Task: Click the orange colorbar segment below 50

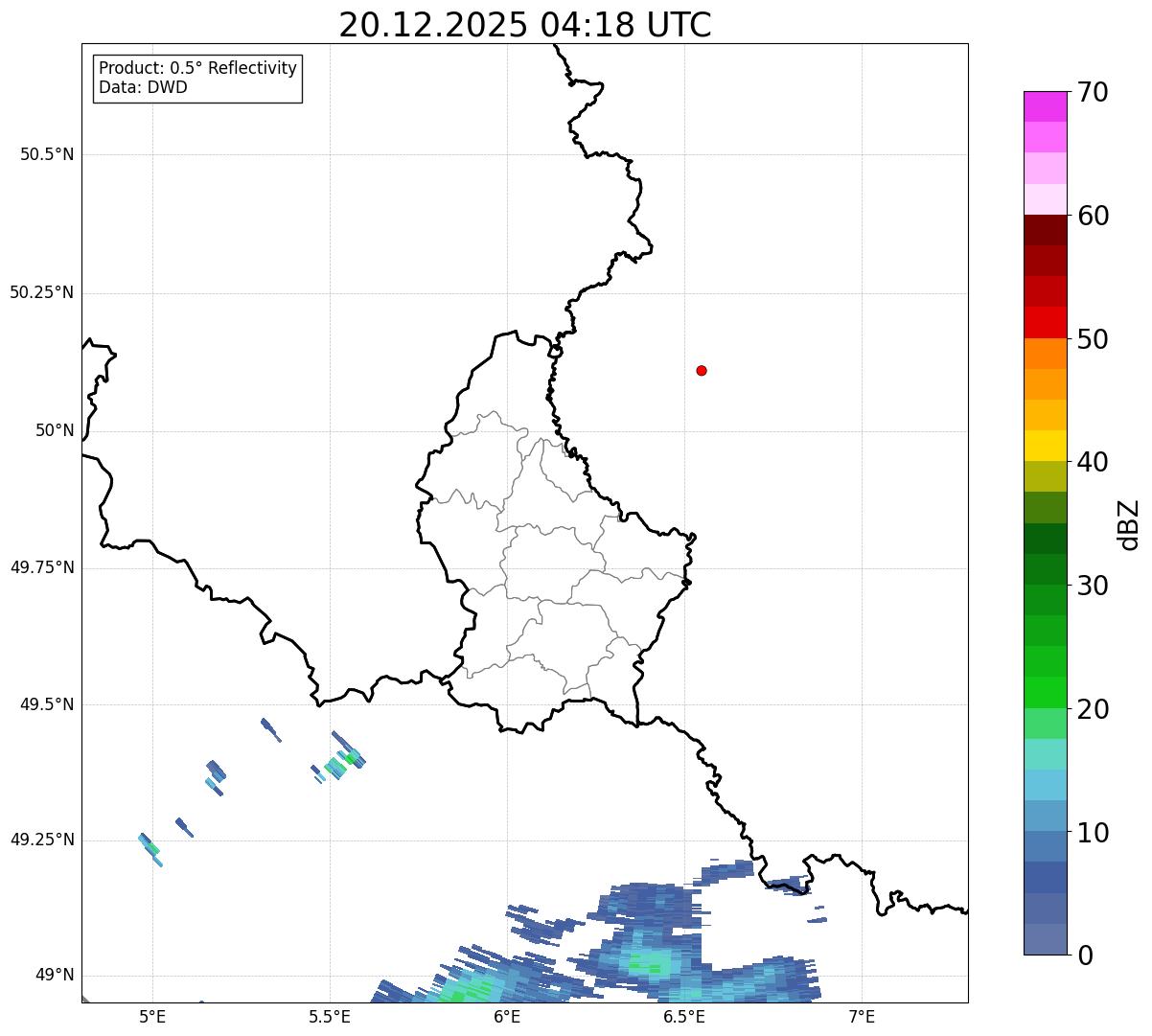Action: click(x=1045, y=353)
